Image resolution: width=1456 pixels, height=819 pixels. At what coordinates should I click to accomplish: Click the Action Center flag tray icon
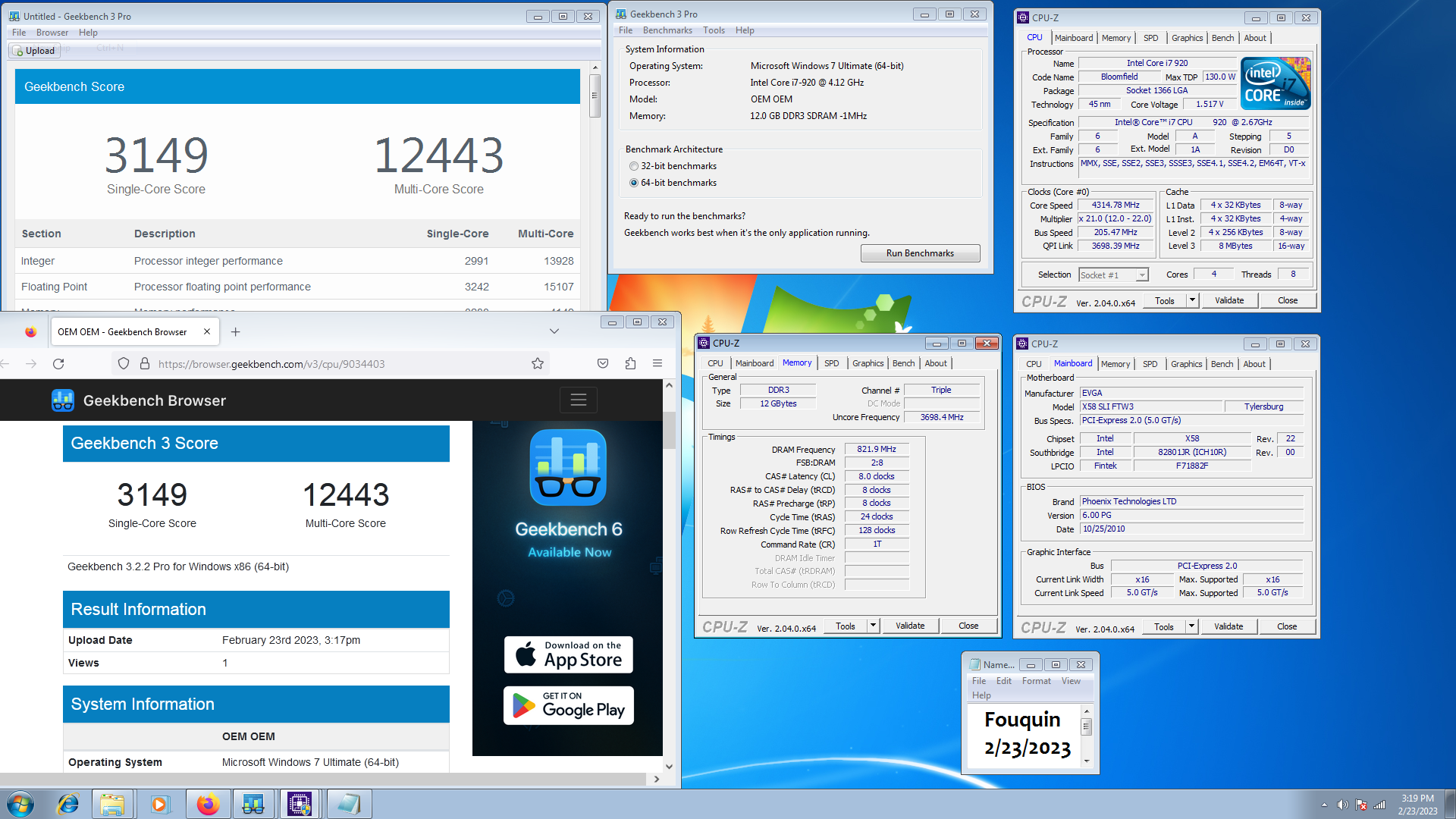[1361, 805]
